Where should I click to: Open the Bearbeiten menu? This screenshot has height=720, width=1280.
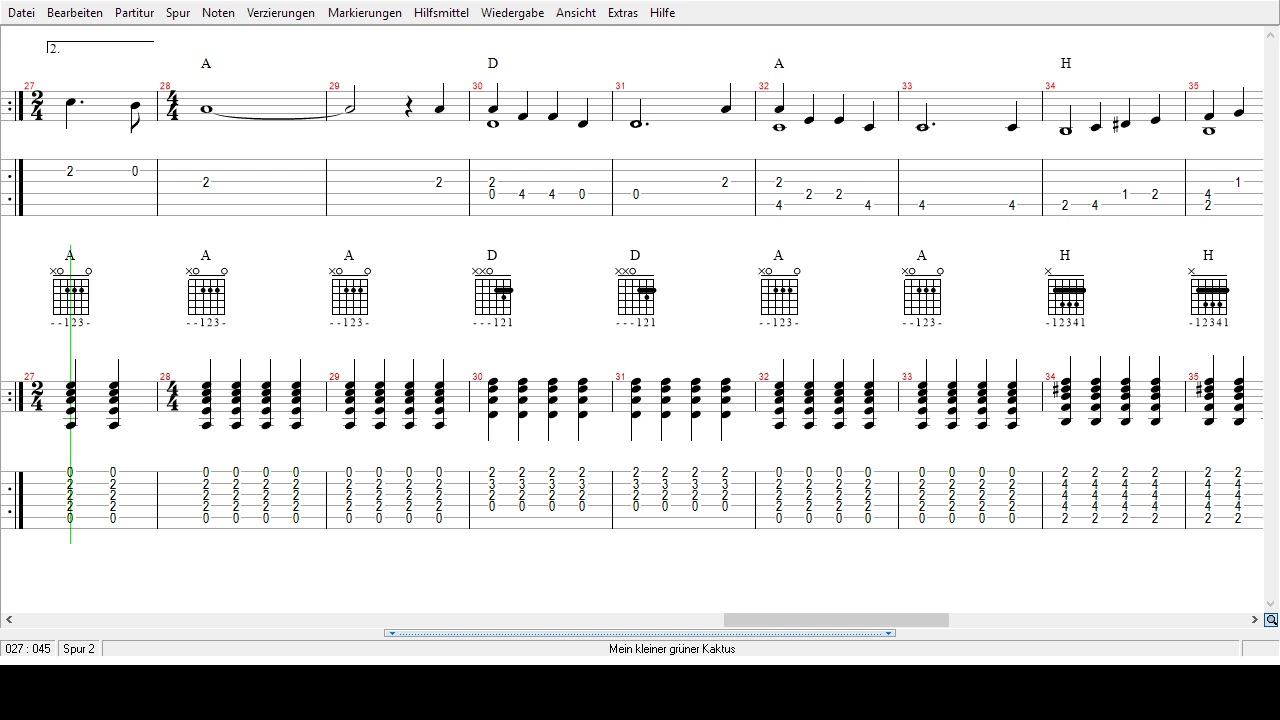(x=75, y=13)
